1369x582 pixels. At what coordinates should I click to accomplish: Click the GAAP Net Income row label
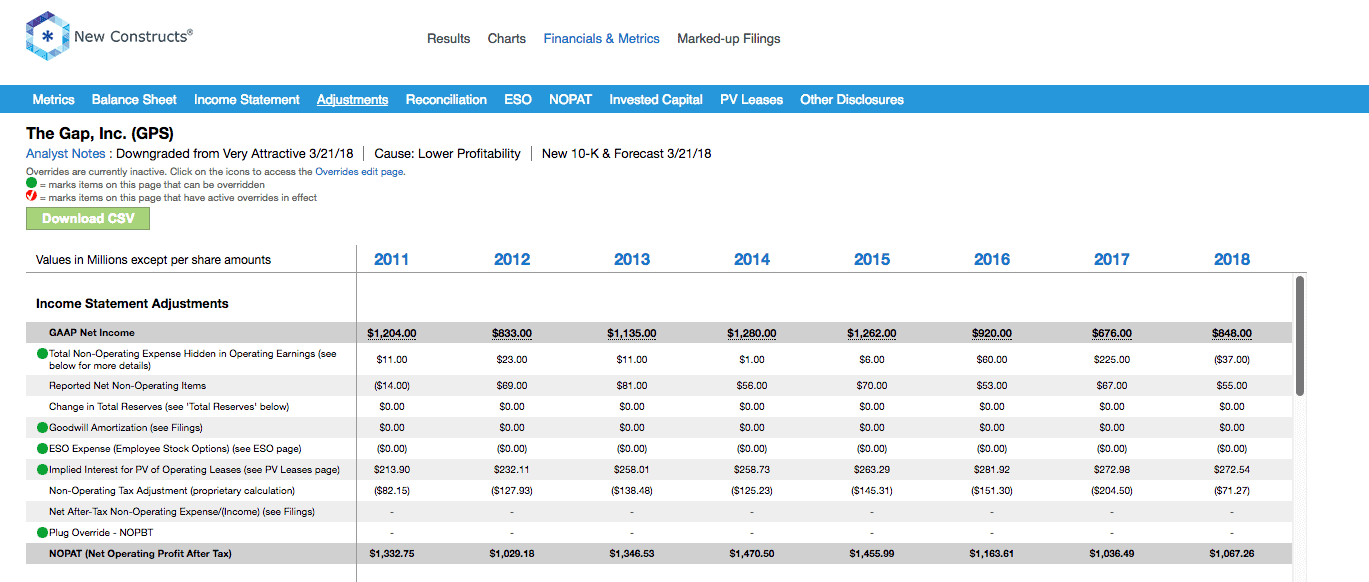(x=91, y=333)
